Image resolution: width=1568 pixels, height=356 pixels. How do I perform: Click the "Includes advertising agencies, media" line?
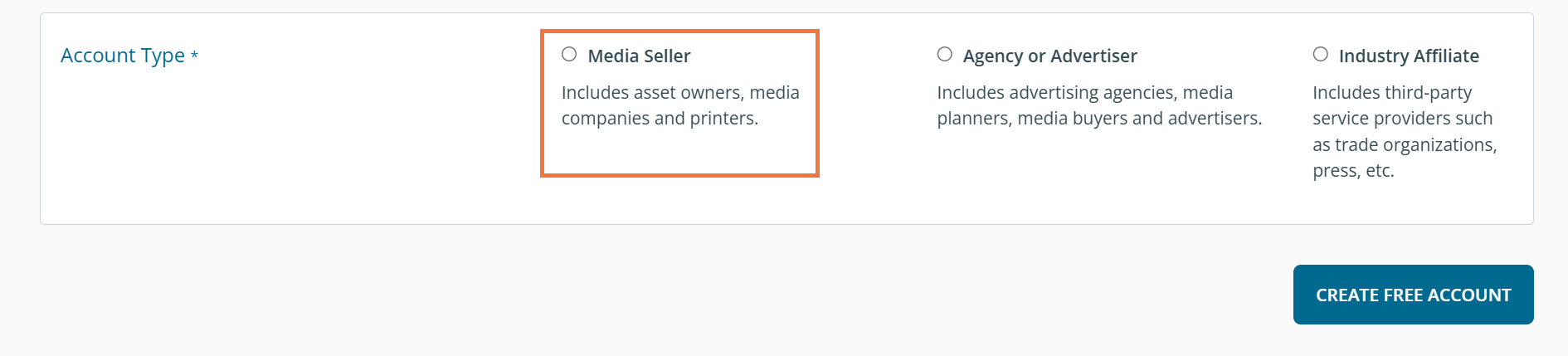click(x=1084, y=93)
